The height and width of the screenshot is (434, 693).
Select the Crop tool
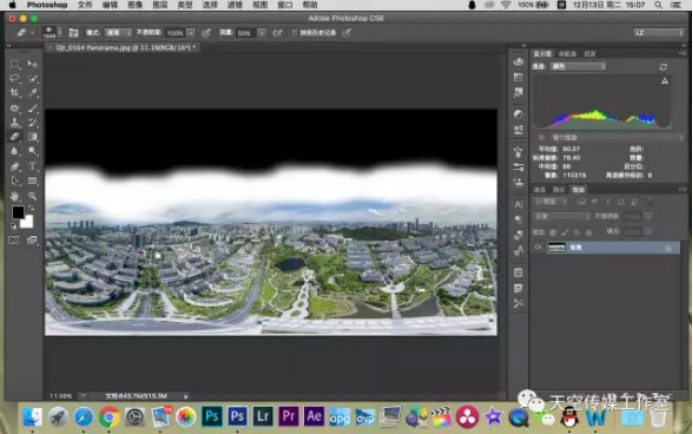click(15, 92)
